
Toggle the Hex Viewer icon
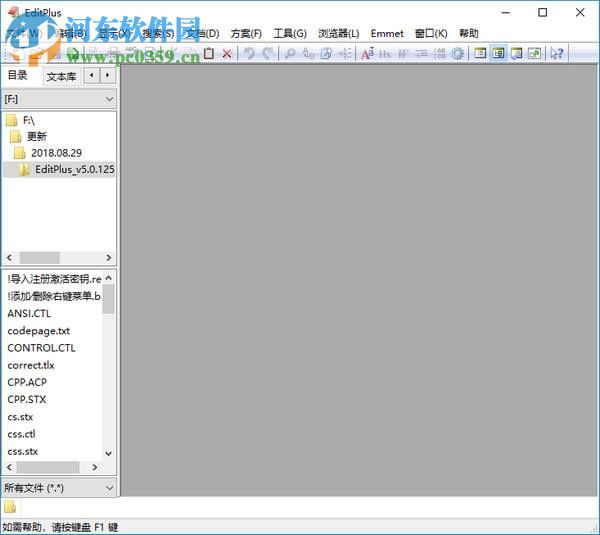tap(385, 54)
